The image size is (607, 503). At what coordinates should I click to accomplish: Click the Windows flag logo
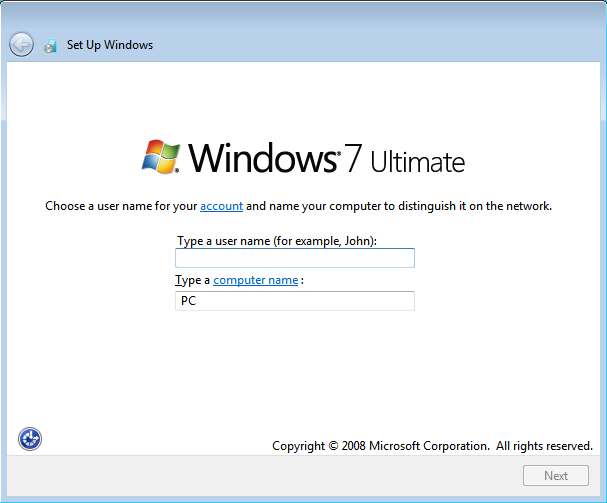click(161, 157)
